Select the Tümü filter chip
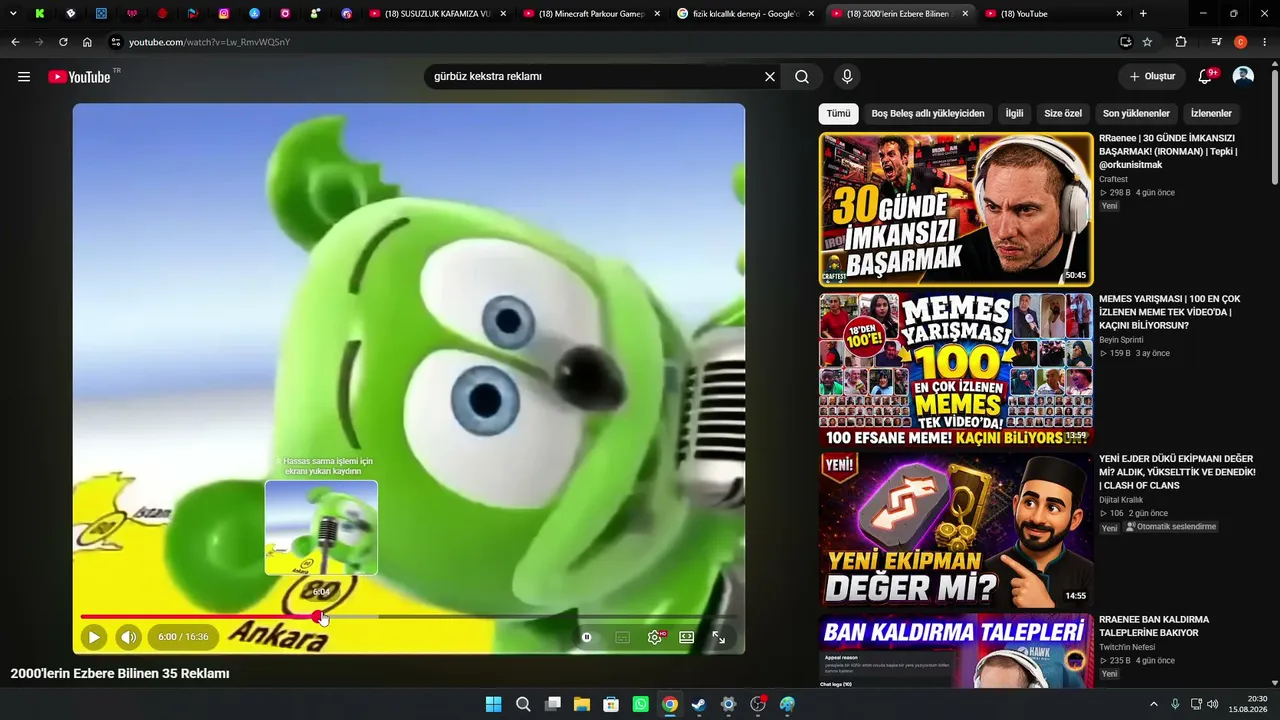Screen dimensions: 1280x720 click(x=838, y=114)
